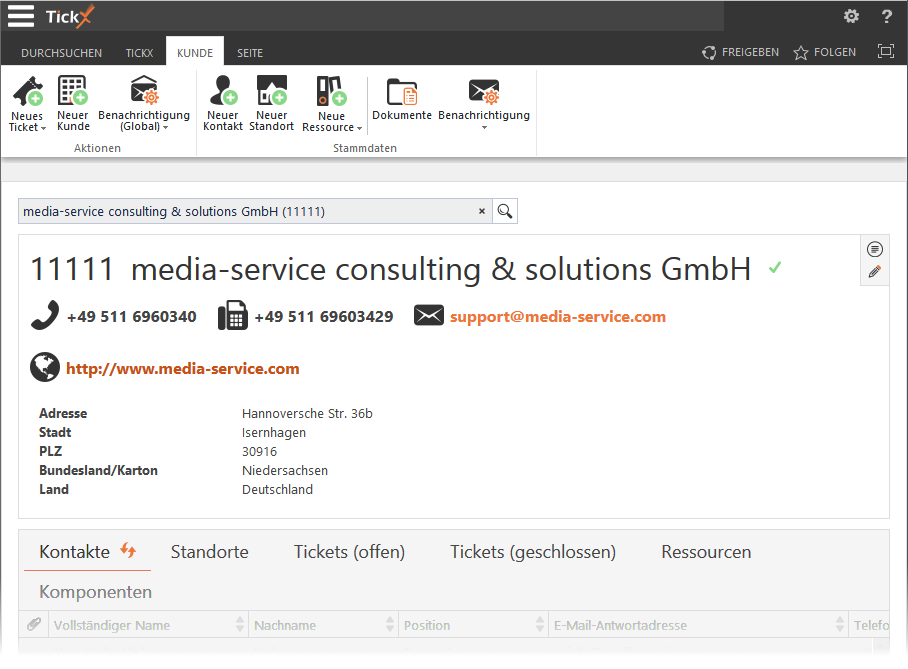The width and height of the screenshot is (908, 669).
Task: Click the Neuer Kontakt icon
Action: click(x=223, y=90)
